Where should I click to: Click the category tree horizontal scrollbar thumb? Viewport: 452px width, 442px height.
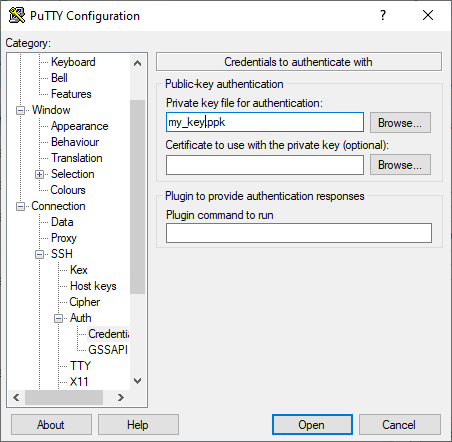[64, 397]
